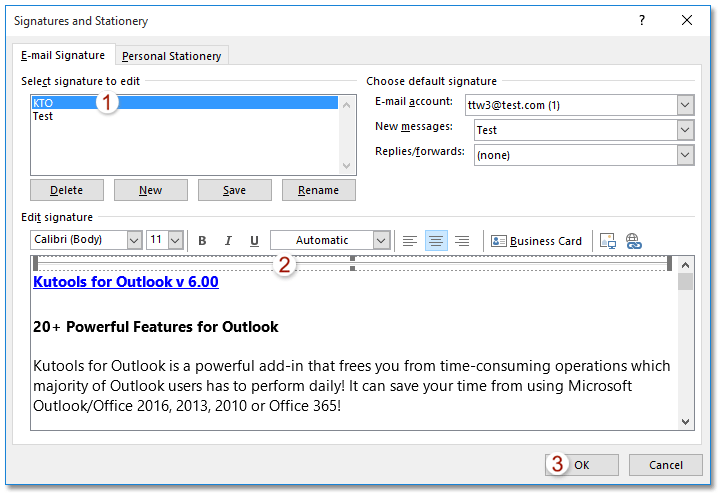Screen dimensions: 719x493
Task: Insert a Business Card into signature
Action: 536,241
